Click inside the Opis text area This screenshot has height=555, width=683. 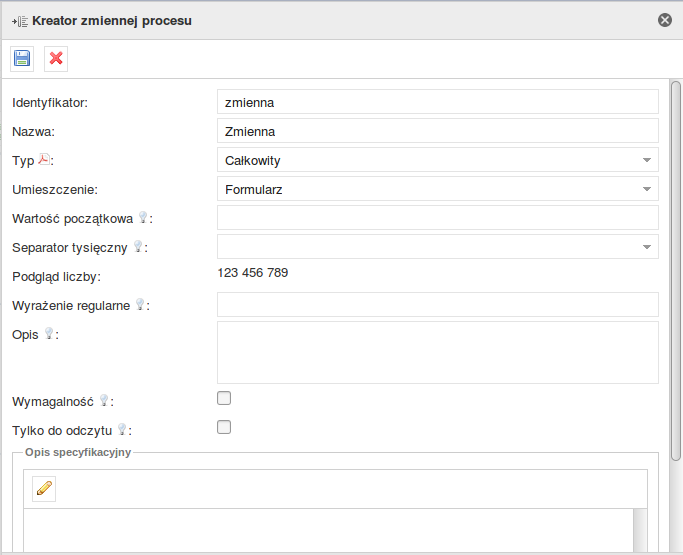(437, 352)
